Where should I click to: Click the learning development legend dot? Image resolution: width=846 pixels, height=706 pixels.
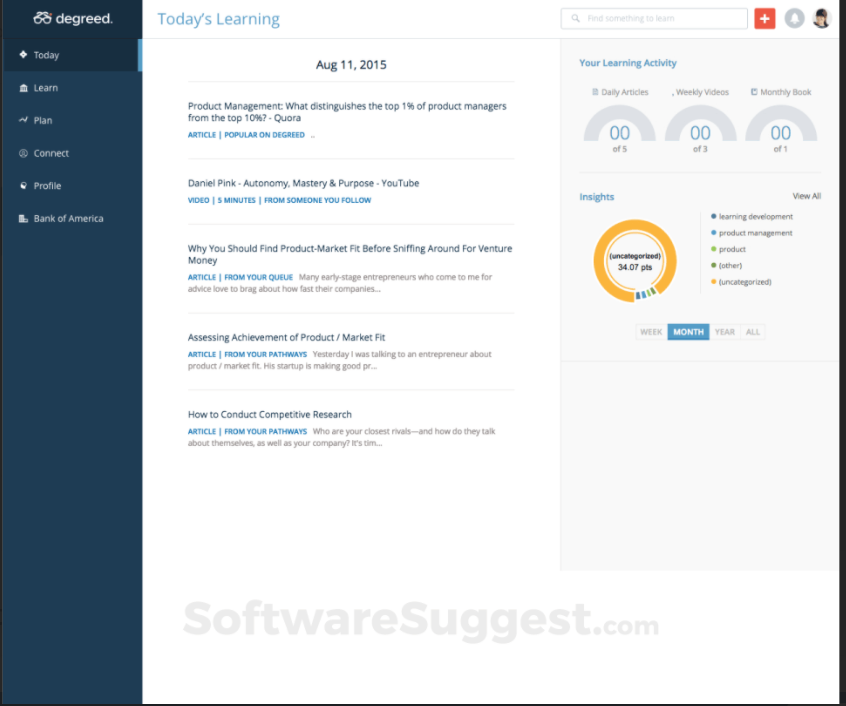(713, 216)
